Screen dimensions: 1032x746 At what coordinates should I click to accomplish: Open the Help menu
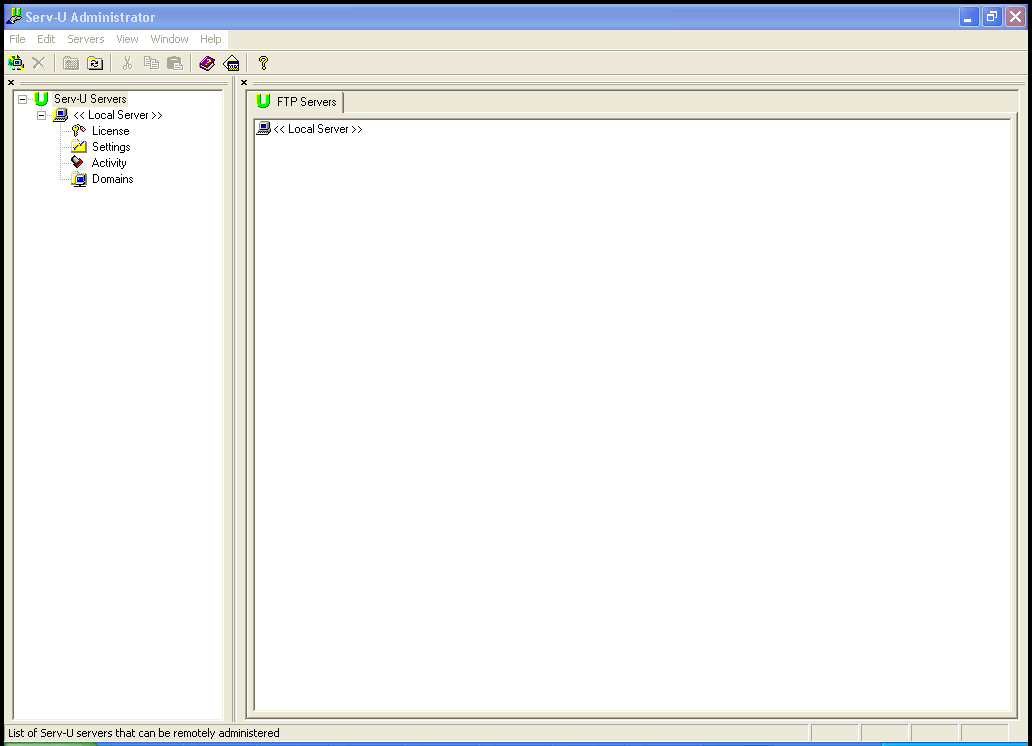click(x=211, y=40)
